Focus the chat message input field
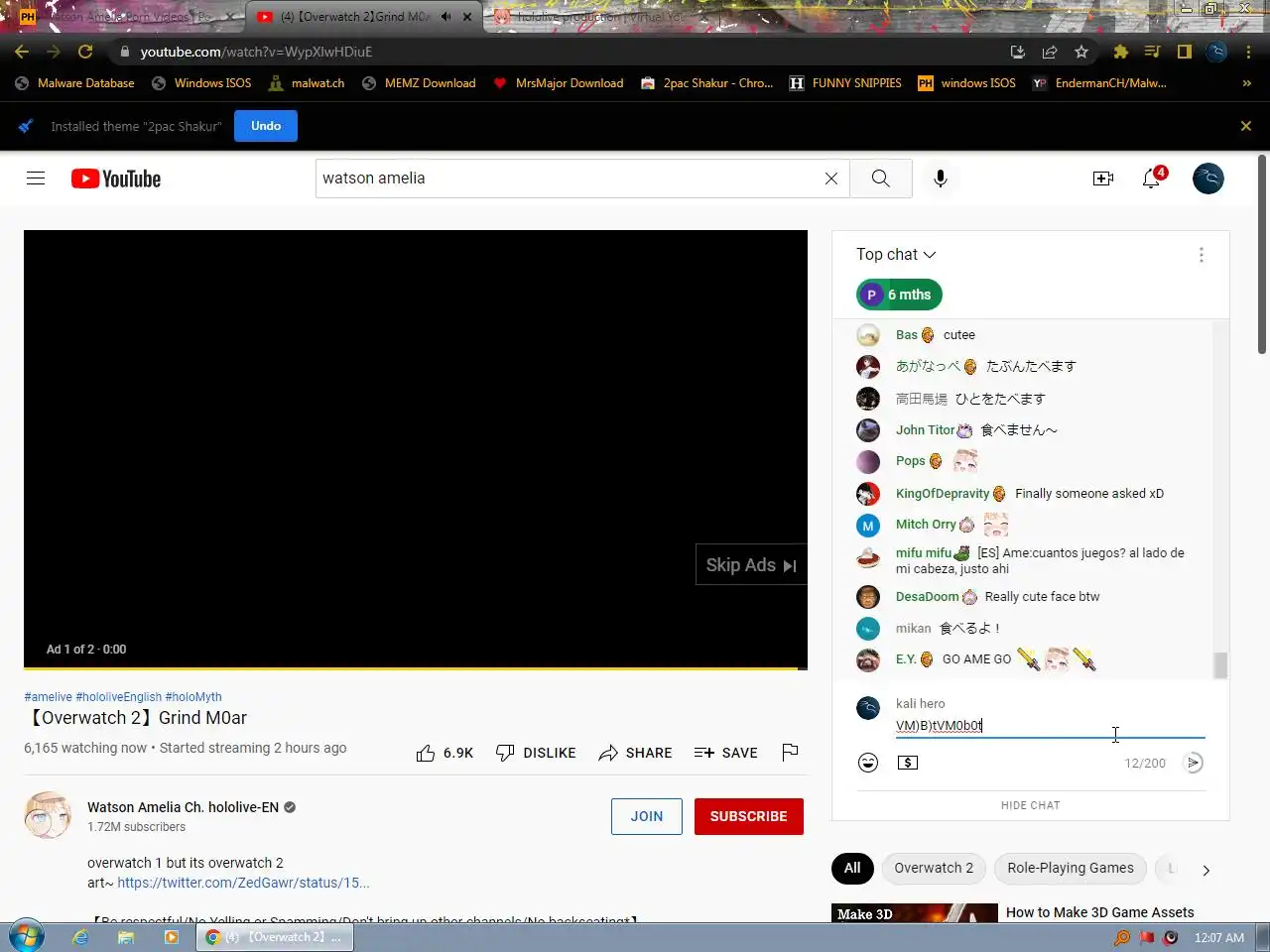The height and width of the screenshot is (952, 1270). coord(1050,726)
